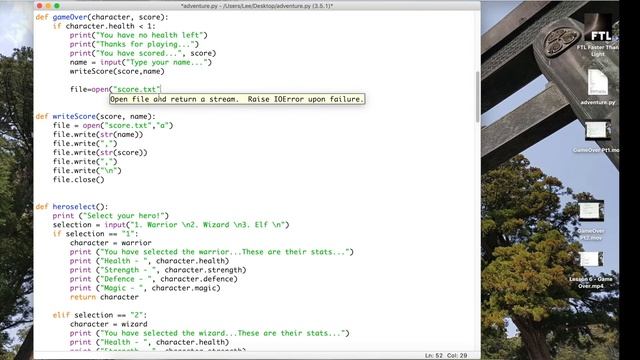Click the 'Ln: 52' status bar entry
Image resolution: width=640 pixels, height=360 pixels.
[x=433, y=356]
